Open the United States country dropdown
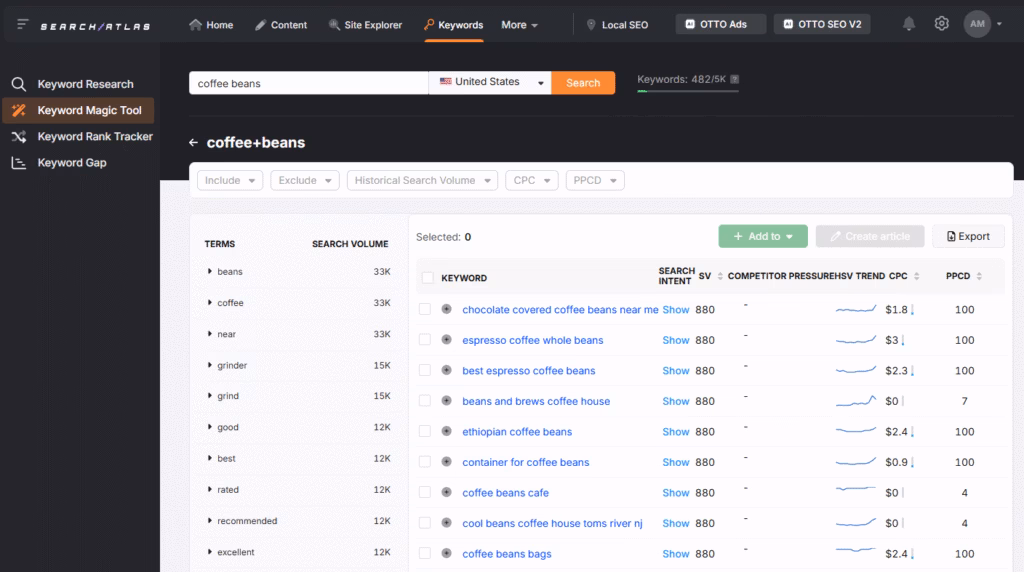 point(490,83)
